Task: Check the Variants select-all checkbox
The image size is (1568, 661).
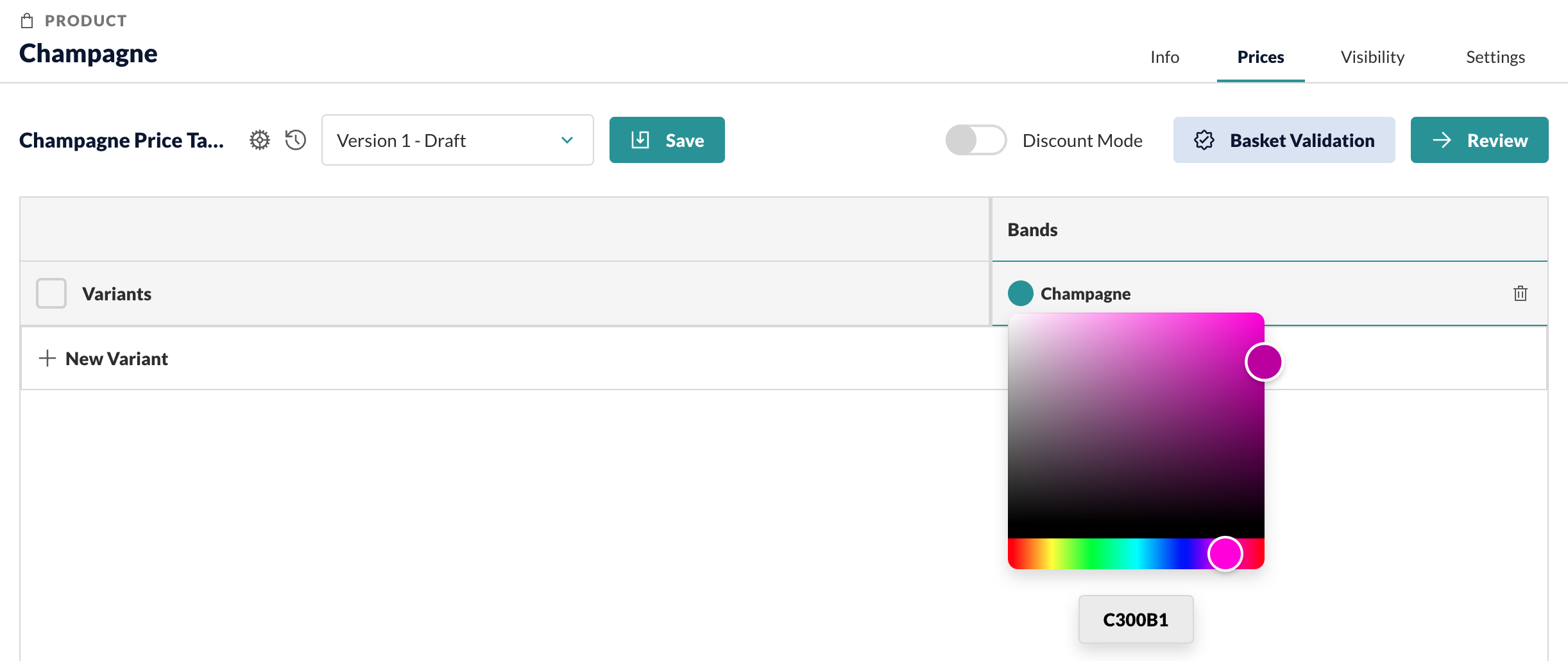Action: 51,293
